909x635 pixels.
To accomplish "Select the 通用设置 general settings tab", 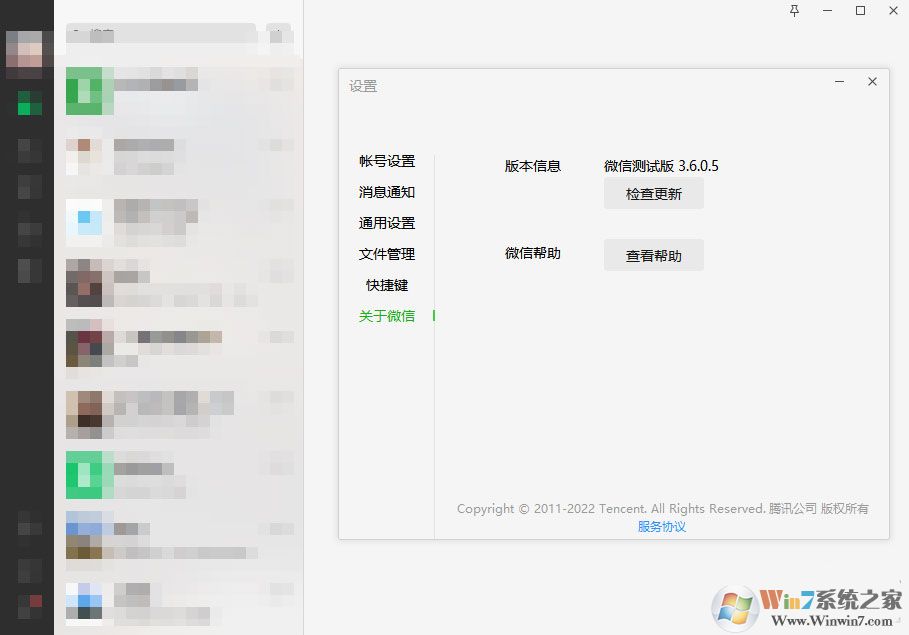I will click(x=387, y=223).
